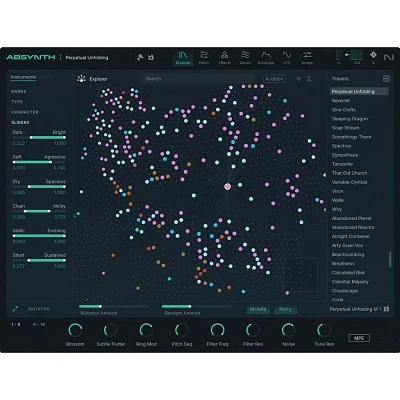This screenshot has height=400, width=400.
Task: Open the LFO view icon
Action: pyautogui.click(x=286, y=57)
